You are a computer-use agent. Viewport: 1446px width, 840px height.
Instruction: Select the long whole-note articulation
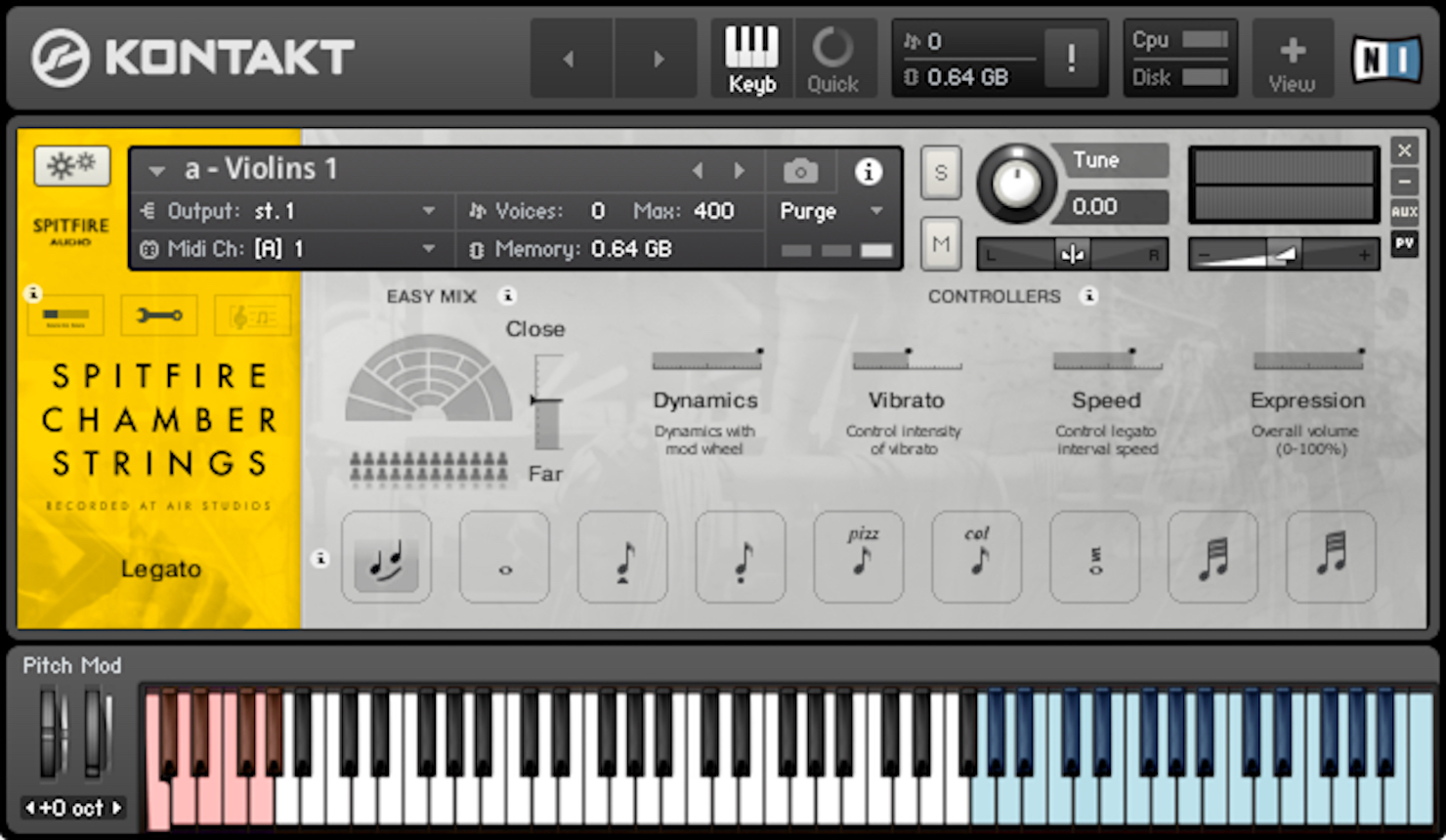coord(505,557)
